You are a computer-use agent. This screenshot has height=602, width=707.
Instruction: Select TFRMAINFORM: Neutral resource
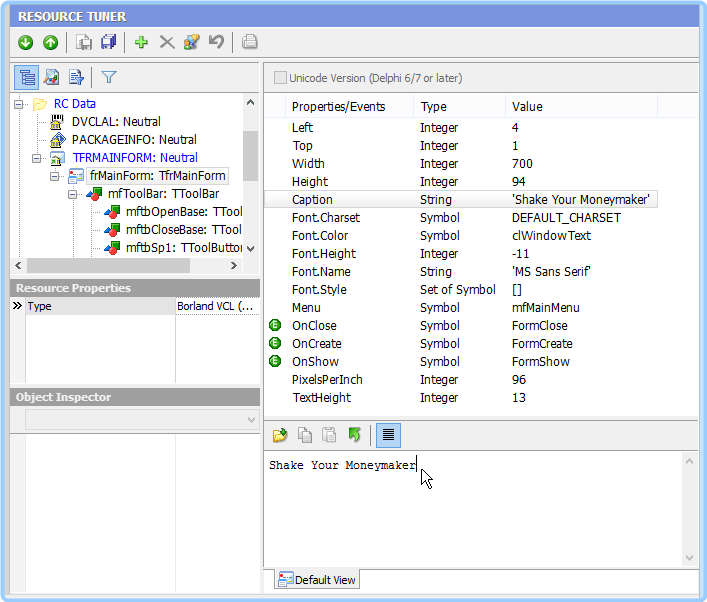click(135, 158)
